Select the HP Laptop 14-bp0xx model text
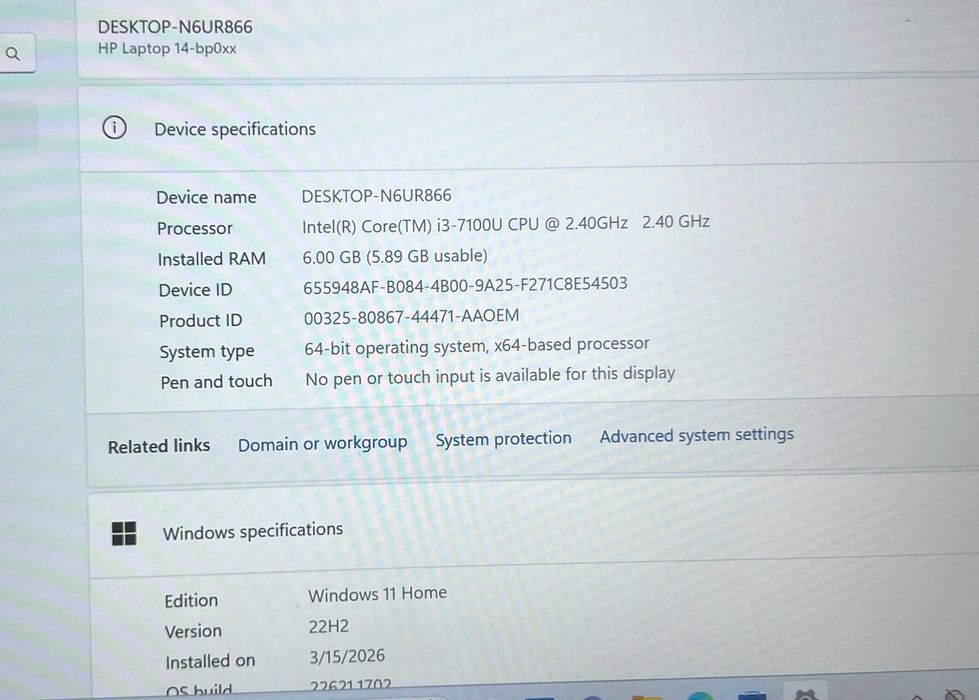The image size is (979, 700). point(167,49)
